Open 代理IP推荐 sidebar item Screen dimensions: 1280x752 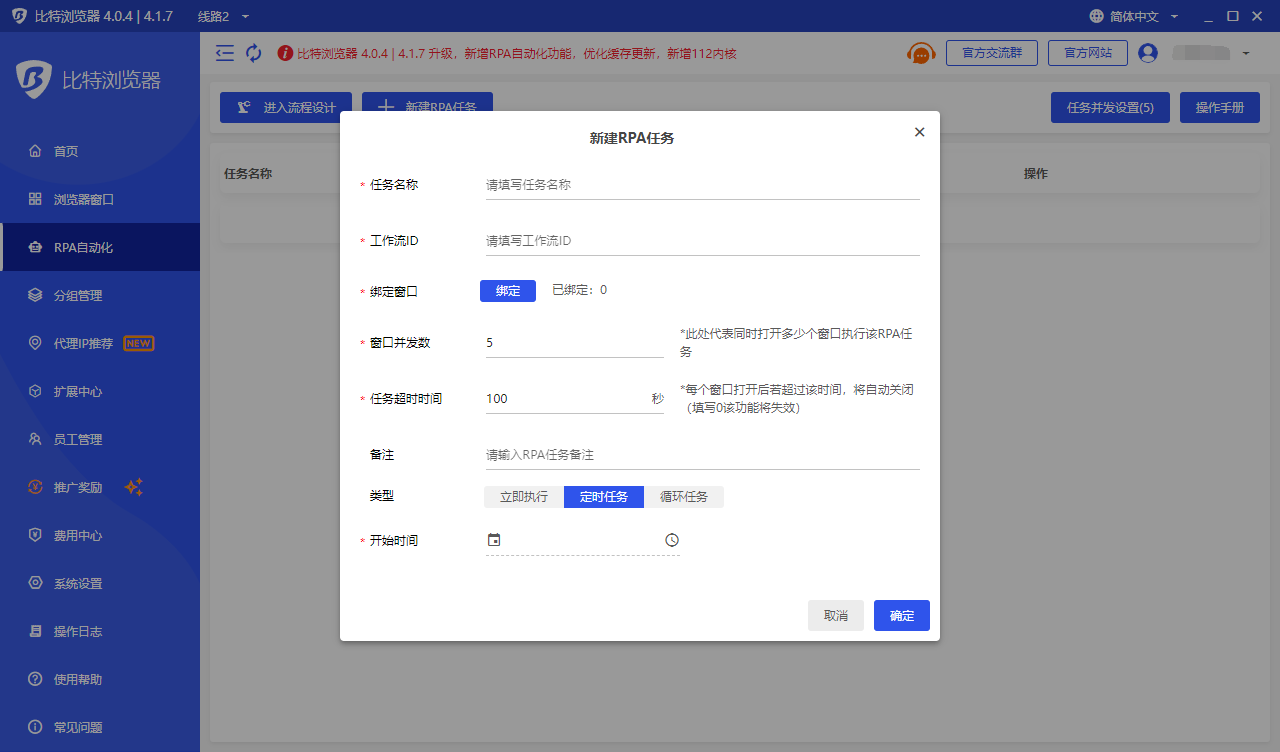[x=100, y=343]
